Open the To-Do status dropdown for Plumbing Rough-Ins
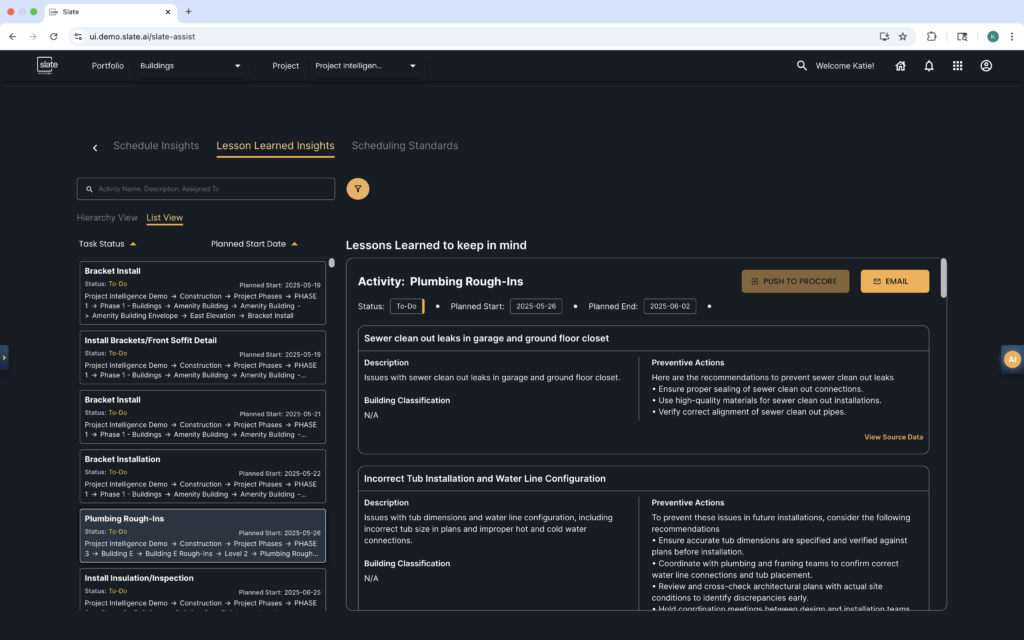Viewport: 1024px width, 640px height. tap(406, 306)
